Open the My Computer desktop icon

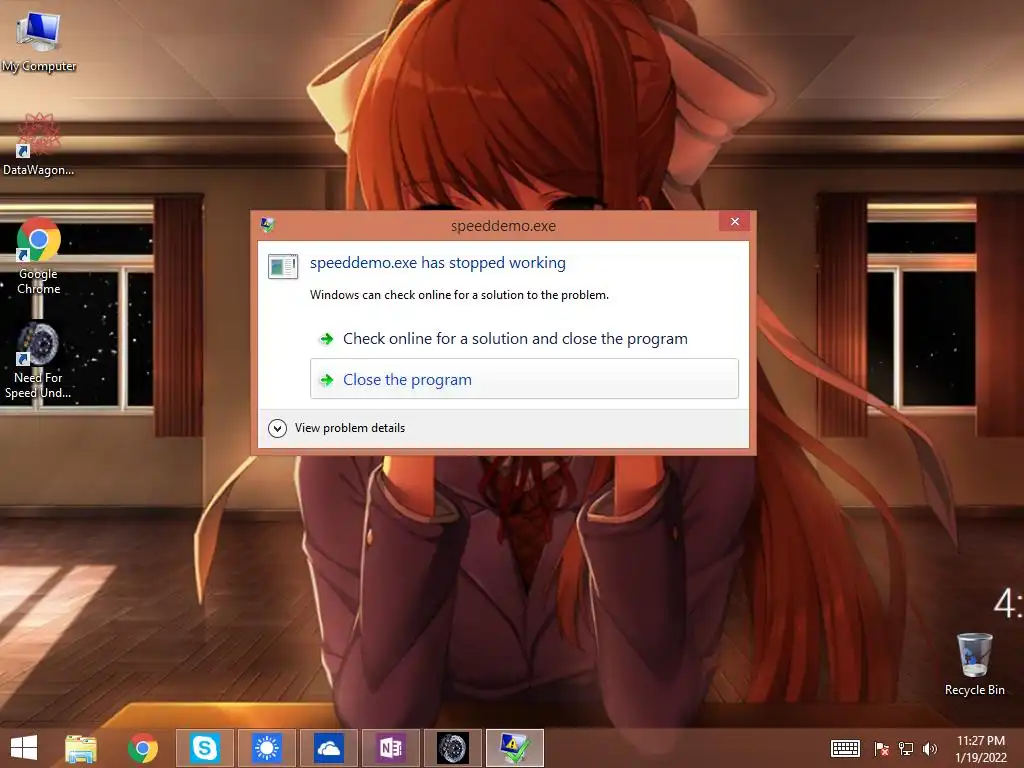pos(39,40)
